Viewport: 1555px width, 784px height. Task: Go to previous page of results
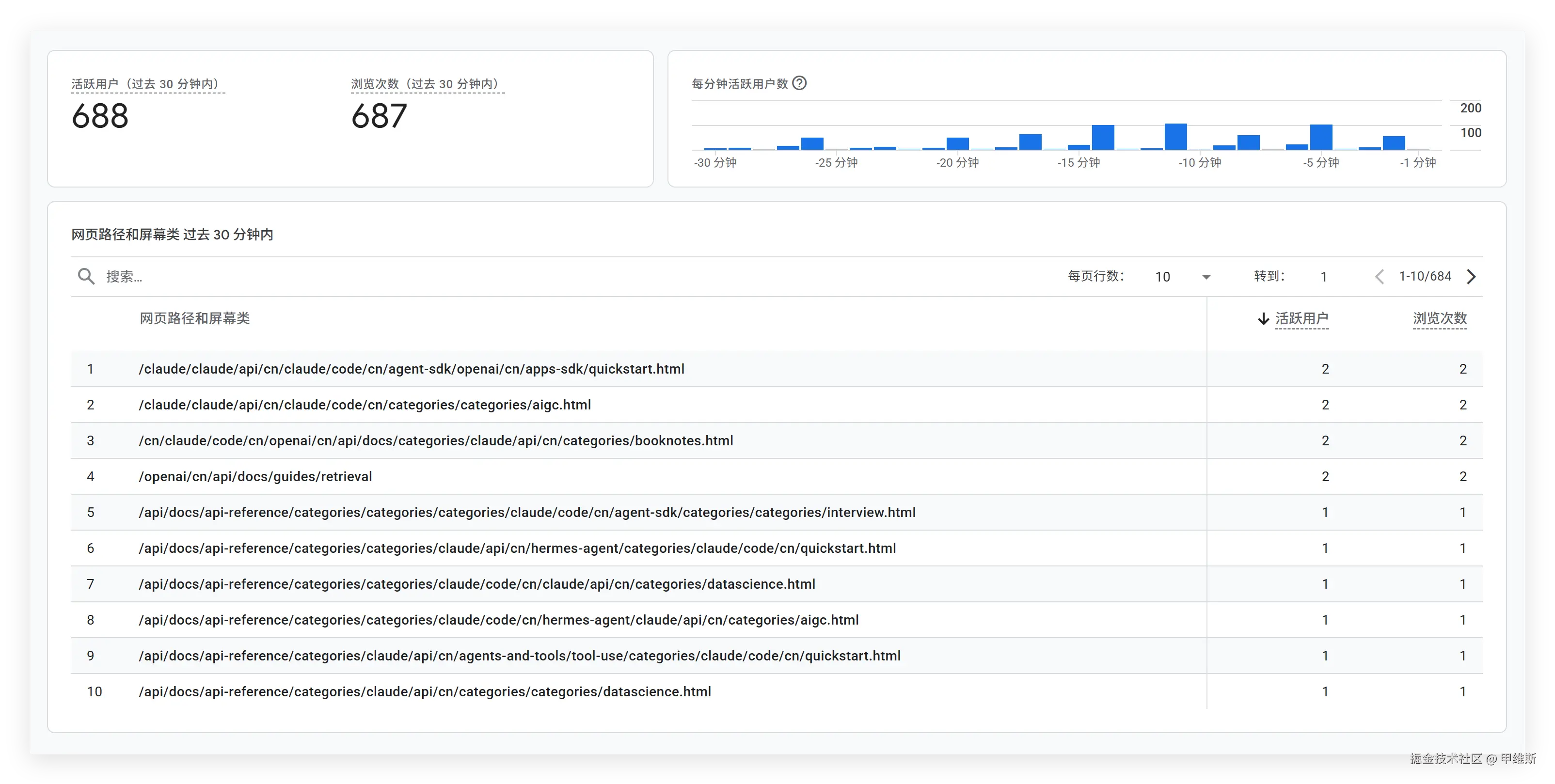(x=1380, y=276)
